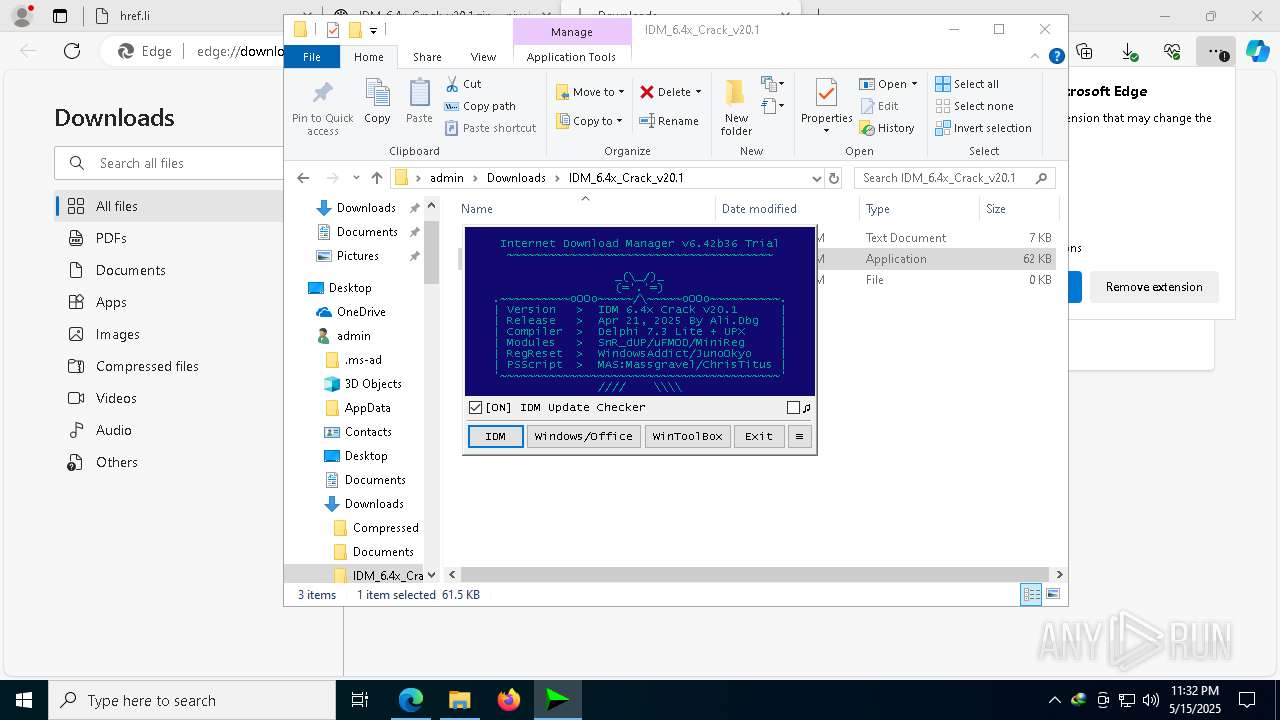The width and height of the screenshot is (1280, 720).
Task: Switch to the View ribbon tab
Action: (x=483, y=57)
